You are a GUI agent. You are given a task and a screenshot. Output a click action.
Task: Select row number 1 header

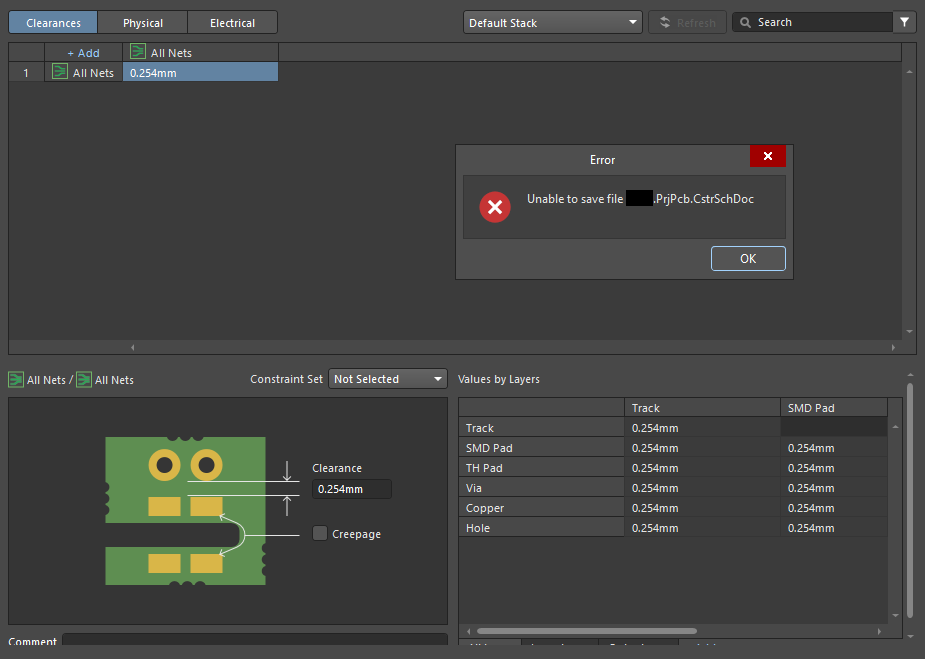(x=26, y=73)
